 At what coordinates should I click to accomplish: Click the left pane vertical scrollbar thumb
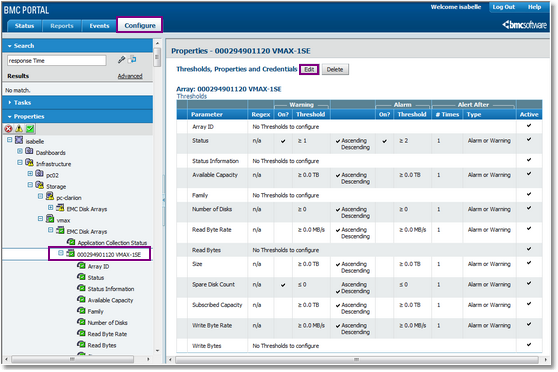pyautogui.click(x=157, y=57)
